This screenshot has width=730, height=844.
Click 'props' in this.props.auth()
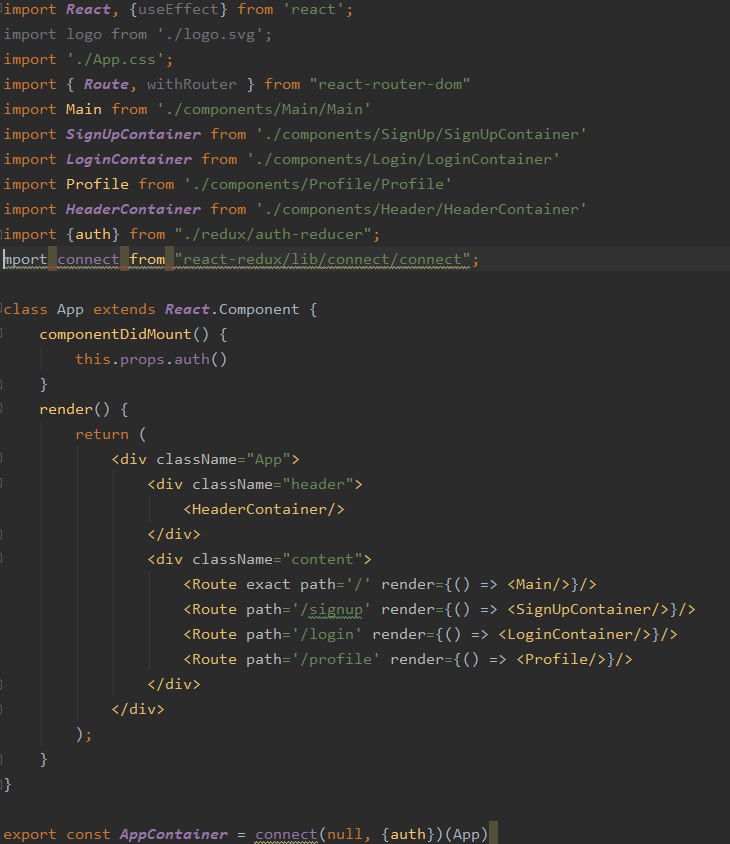(142, 359)
